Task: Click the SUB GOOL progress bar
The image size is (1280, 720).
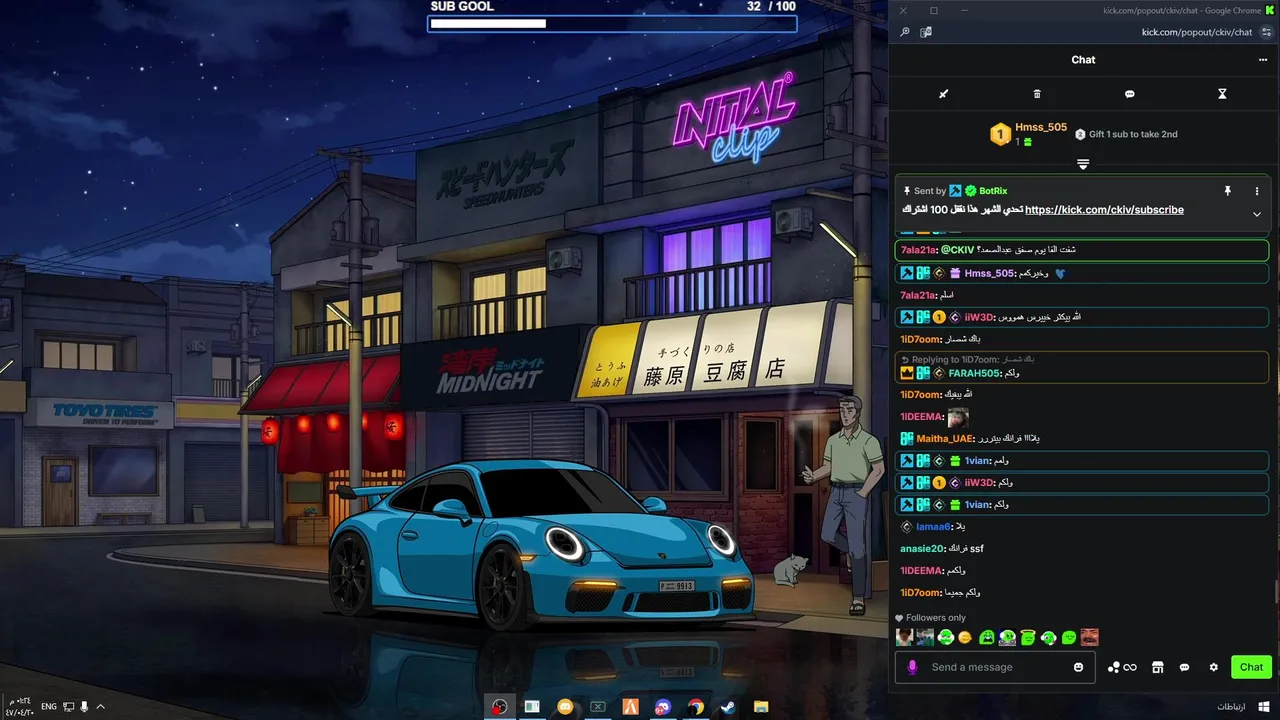Action: tap(612, 23)
